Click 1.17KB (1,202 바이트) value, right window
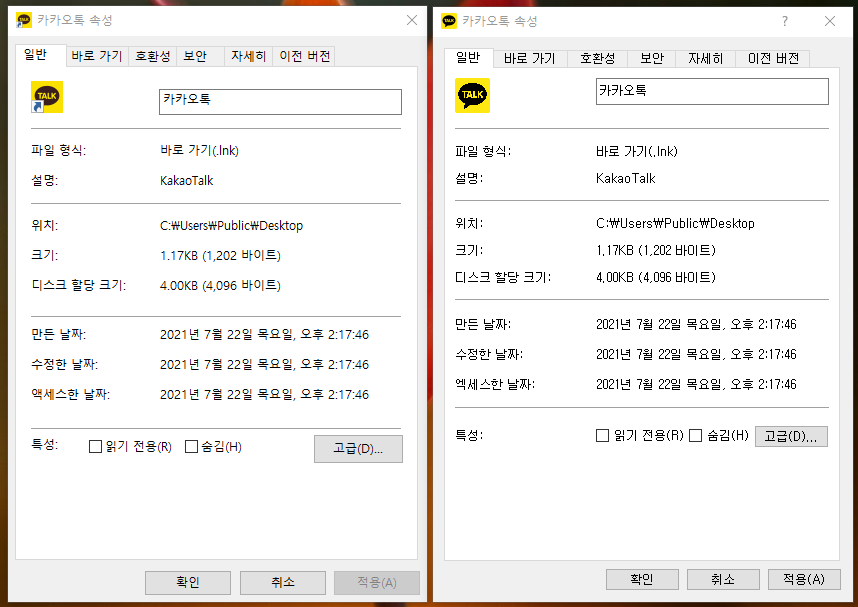 [656, 250]
